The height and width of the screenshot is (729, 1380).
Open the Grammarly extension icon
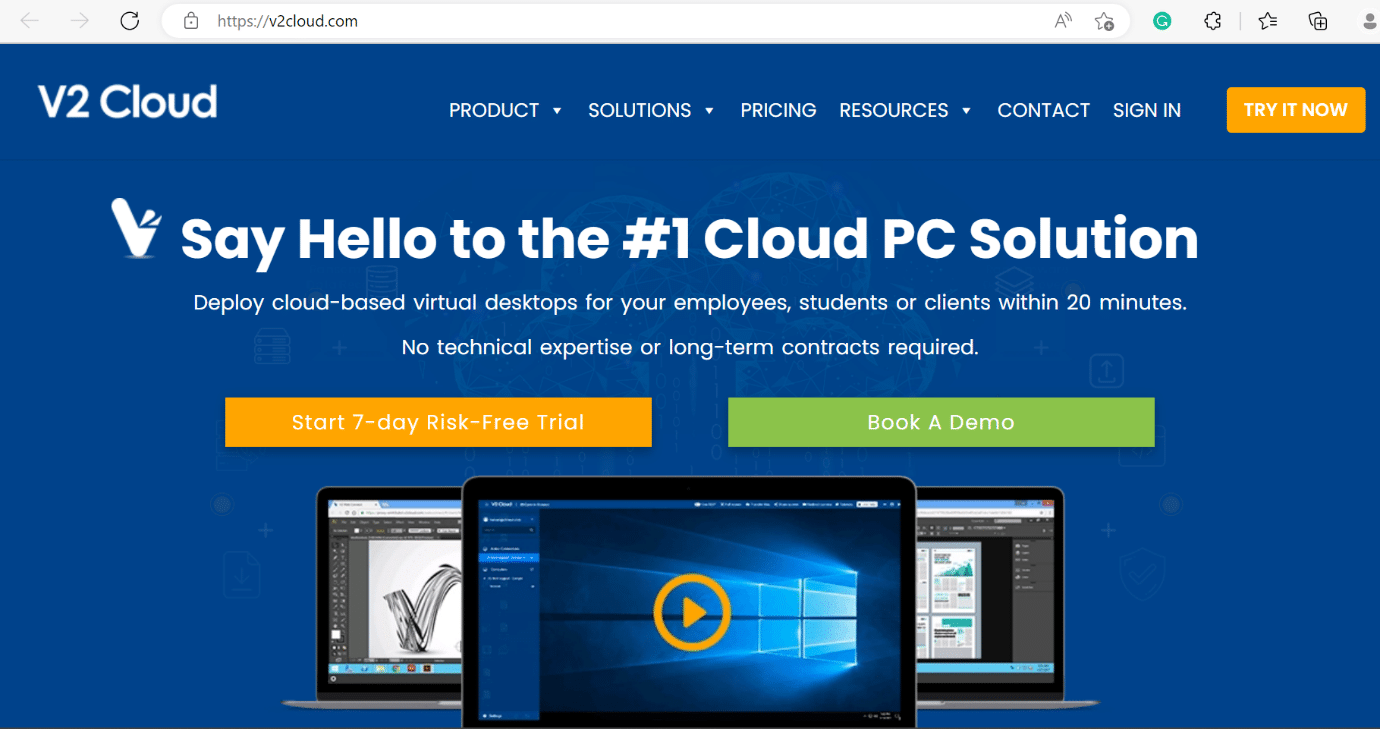coord(1162,21)
